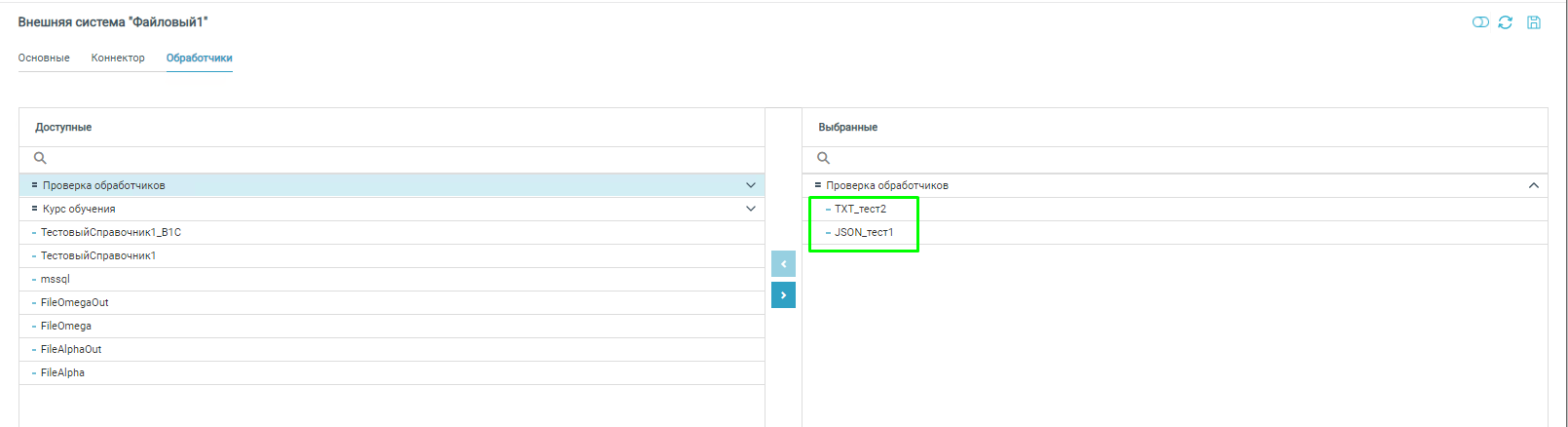This screenshot has height=427, width=1568.
Task: Switch to the Основные tab
Action: click(x=44, y=58)
